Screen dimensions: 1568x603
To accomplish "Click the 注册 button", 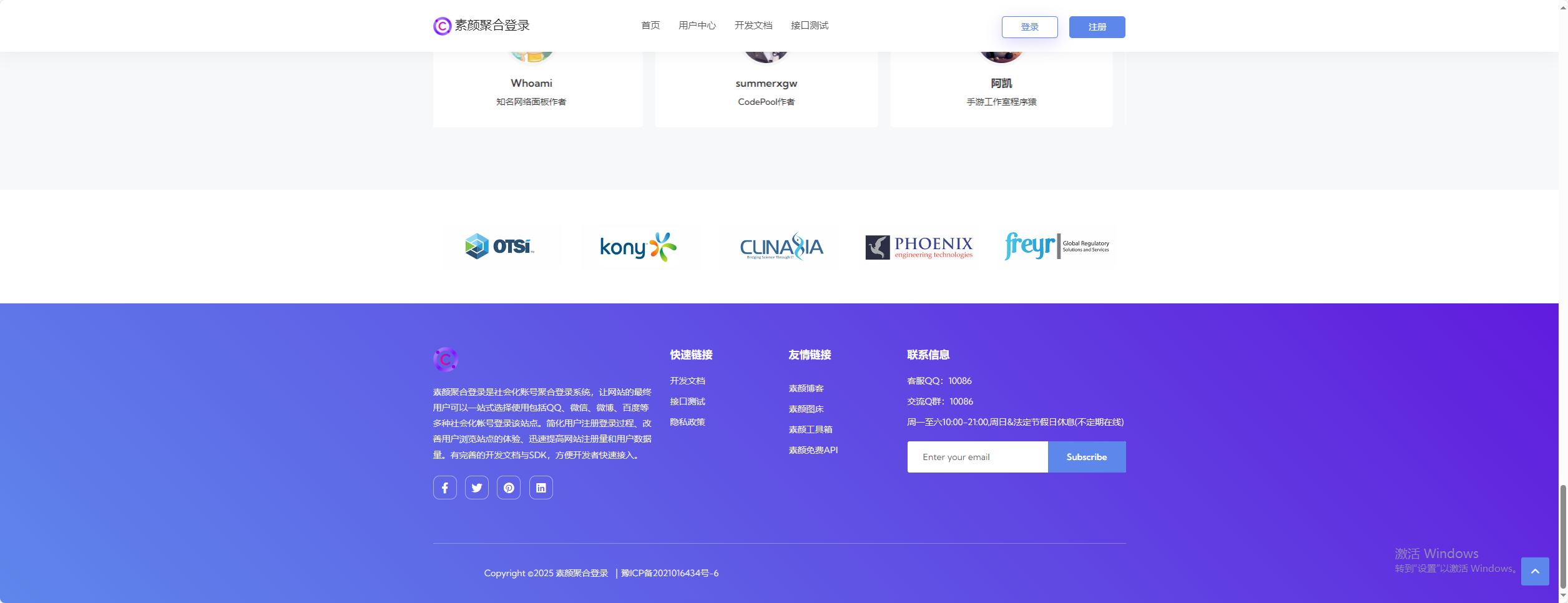I will (1097, 27).
